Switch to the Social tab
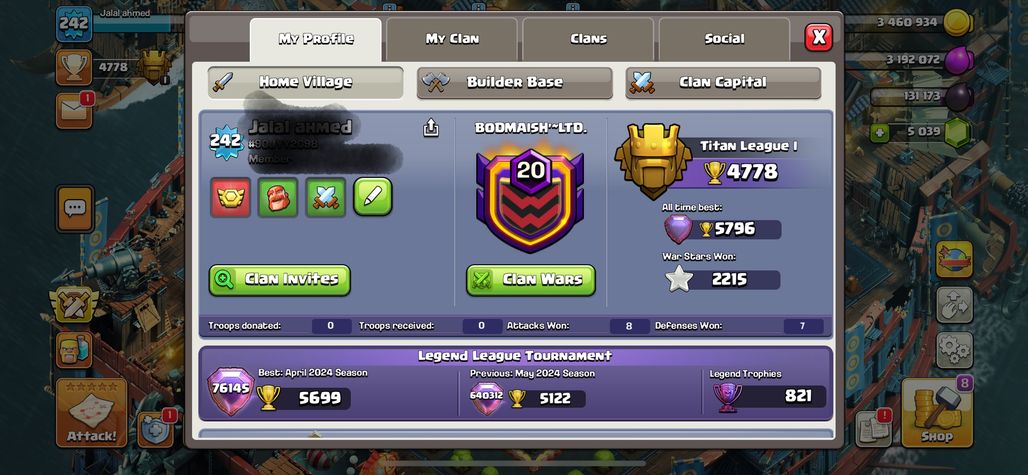The width and height of the screenshot is (1028, 475). (x=724, y=39)
